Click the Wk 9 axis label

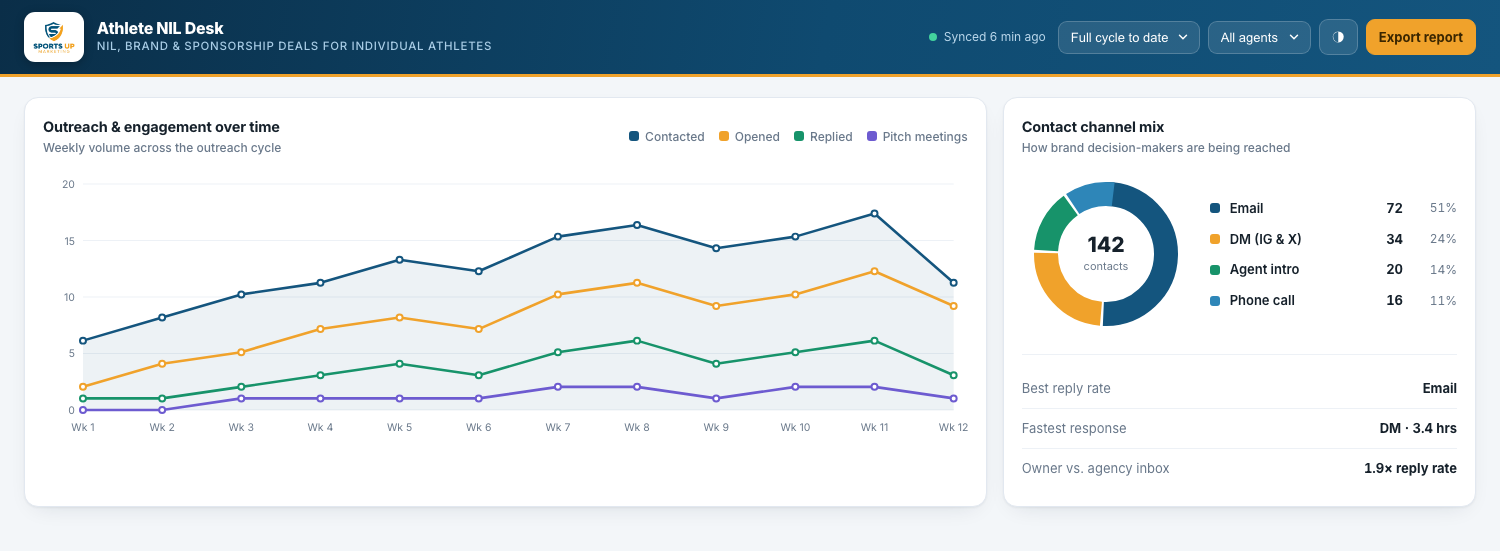[716, 427]
